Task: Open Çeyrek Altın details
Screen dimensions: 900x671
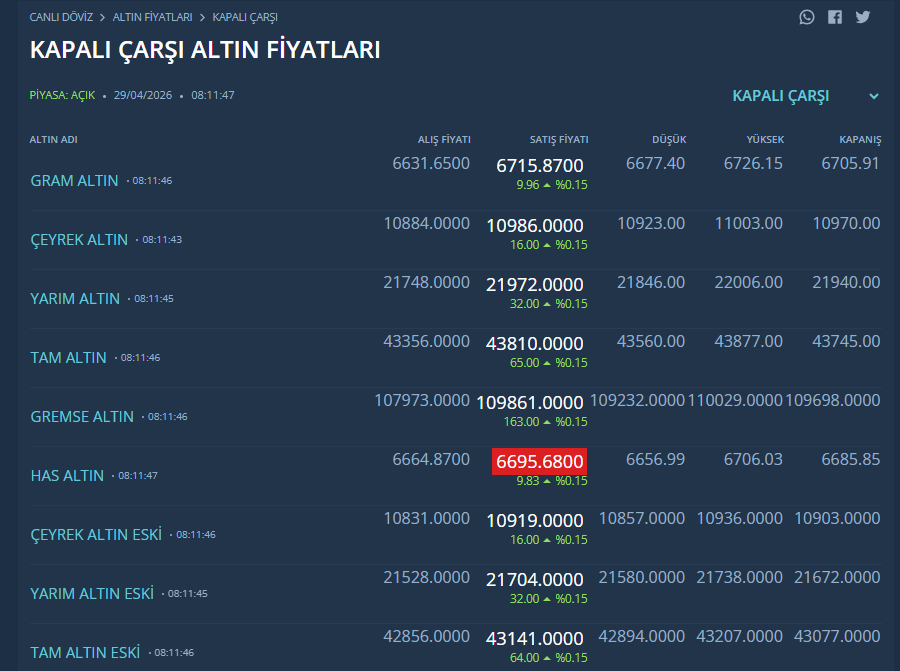Action: tap(80, 240)
